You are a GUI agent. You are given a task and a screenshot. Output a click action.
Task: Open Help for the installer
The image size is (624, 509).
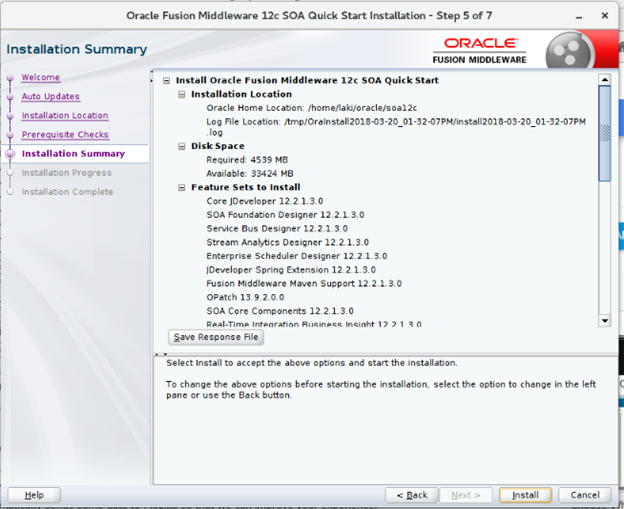[x=34, y=495]
